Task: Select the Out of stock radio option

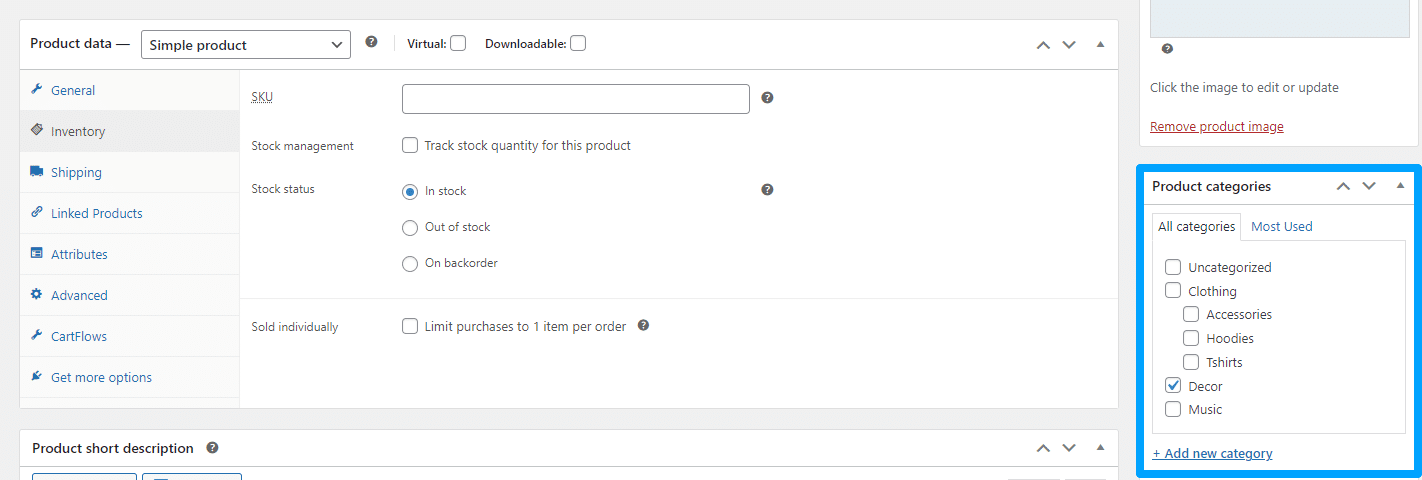Action: tap(410, 227)
